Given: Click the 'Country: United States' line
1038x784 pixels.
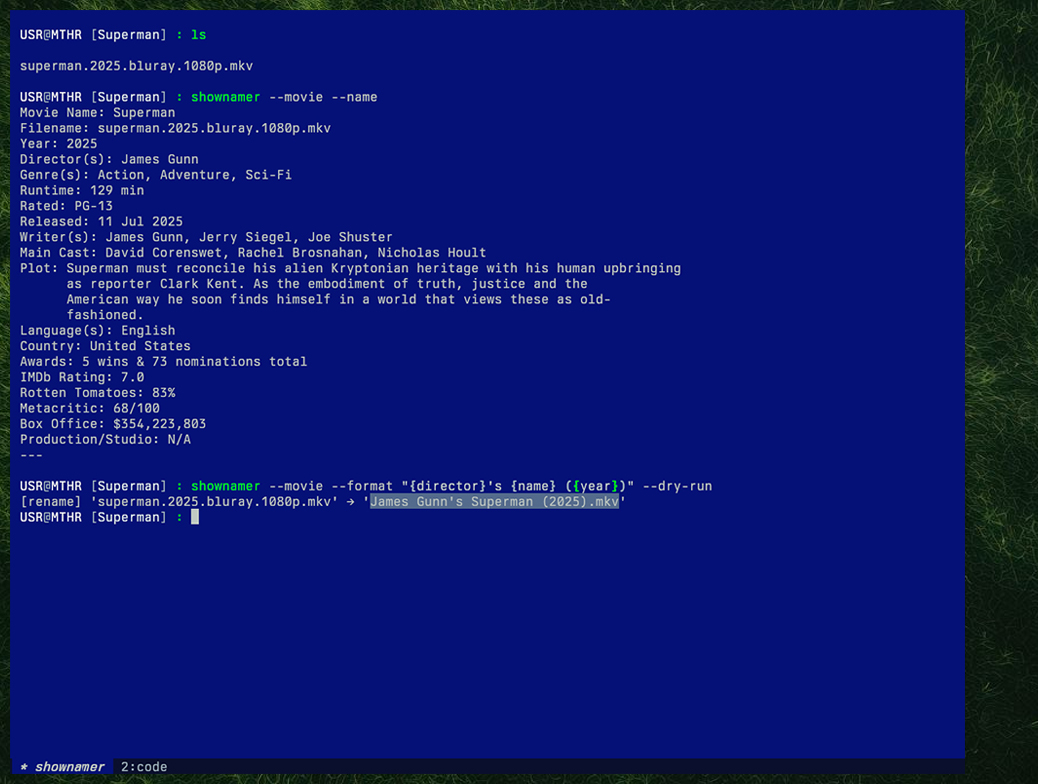Looking at the screenshot, I should [105, 346].
